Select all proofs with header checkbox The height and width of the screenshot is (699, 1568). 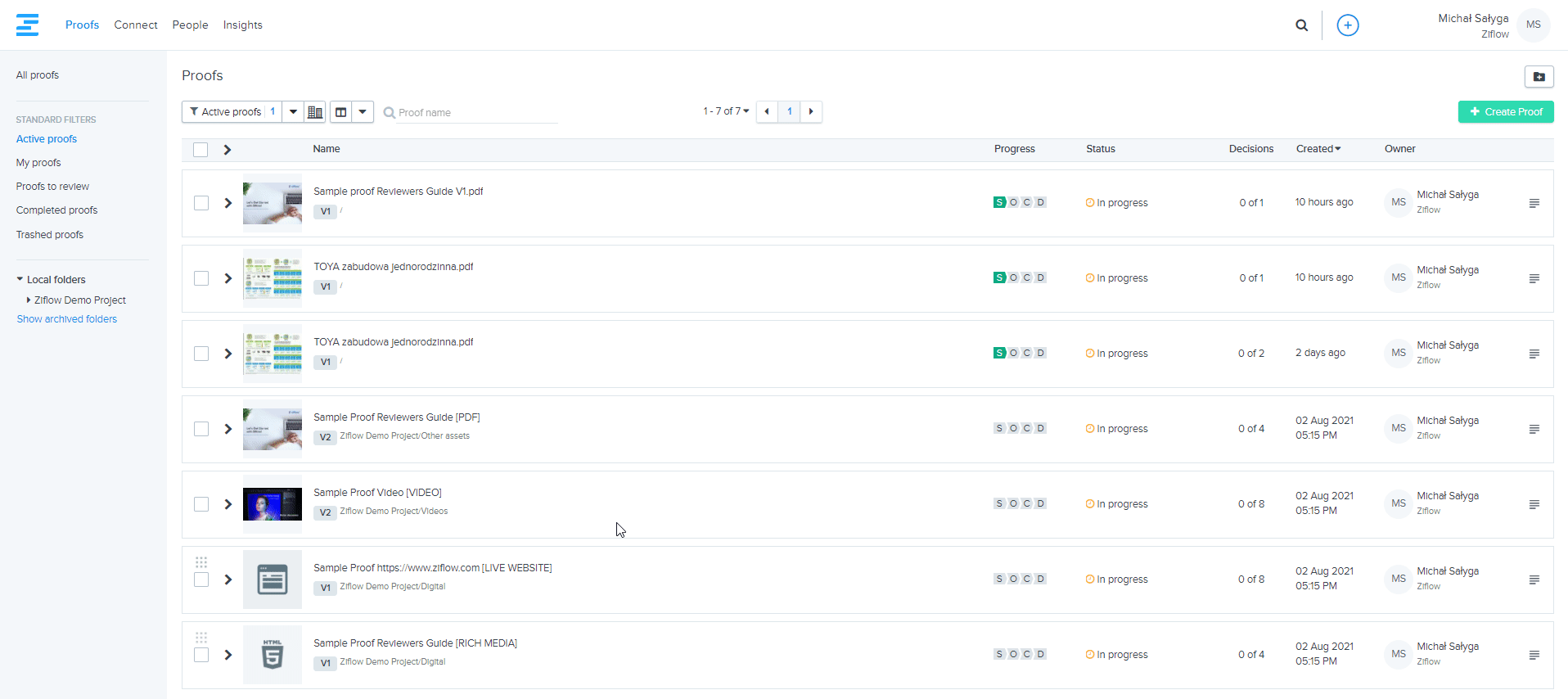point(201,150)
